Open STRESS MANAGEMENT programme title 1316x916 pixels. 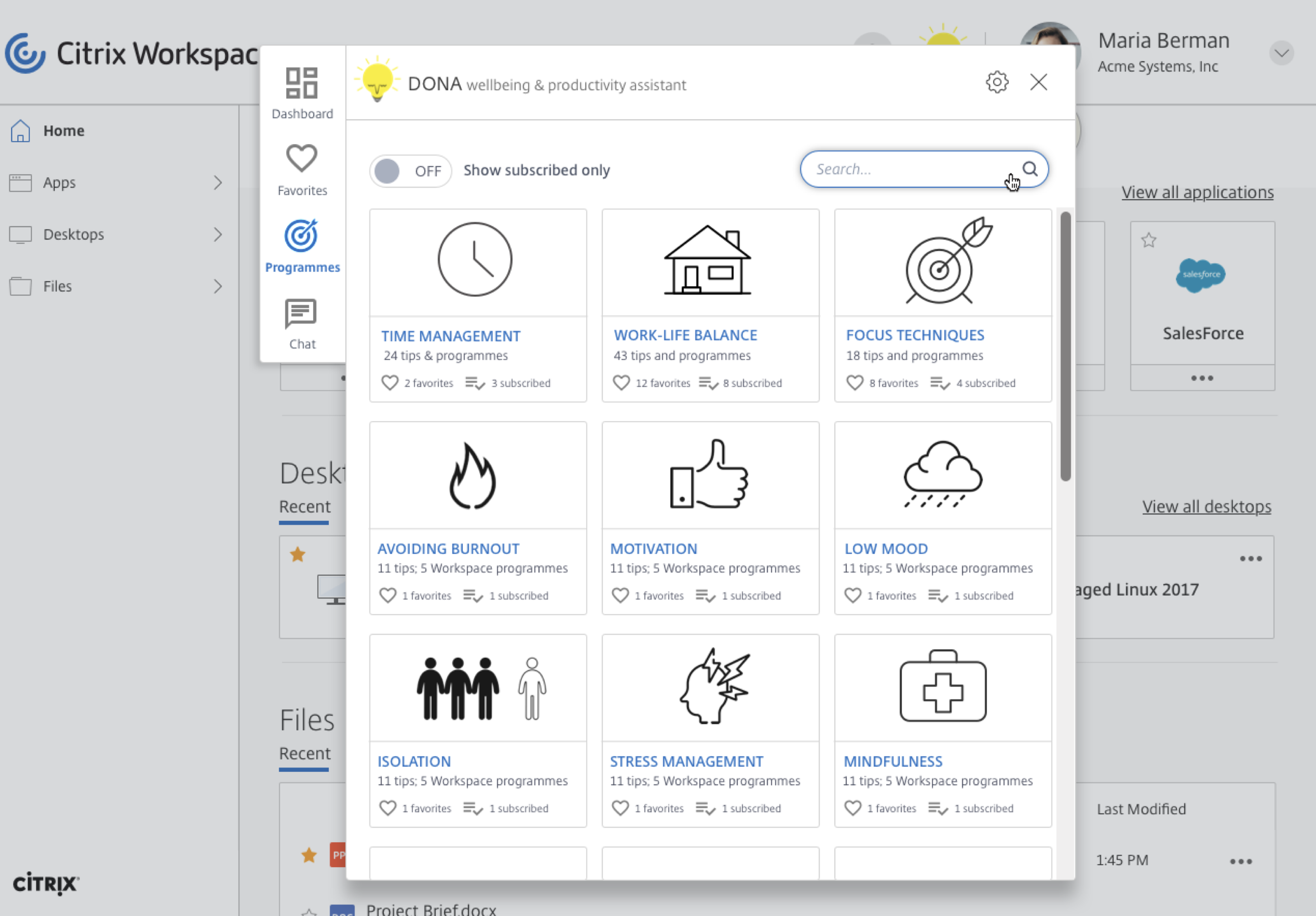pyautogui.click(x=687, y=761)
